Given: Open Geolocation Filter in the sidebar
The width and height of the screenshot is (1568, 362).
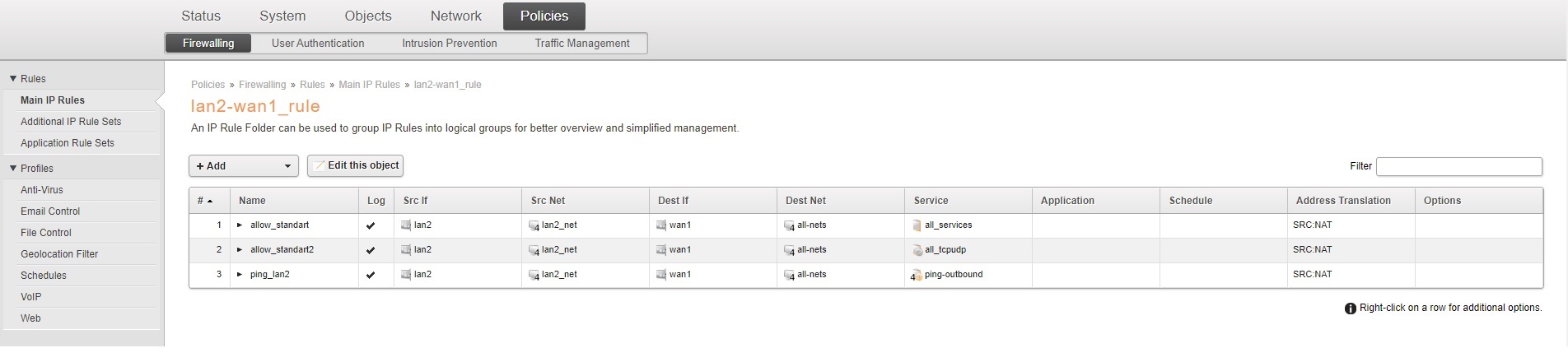Looking at the screenshot, I should click(59, 254).
